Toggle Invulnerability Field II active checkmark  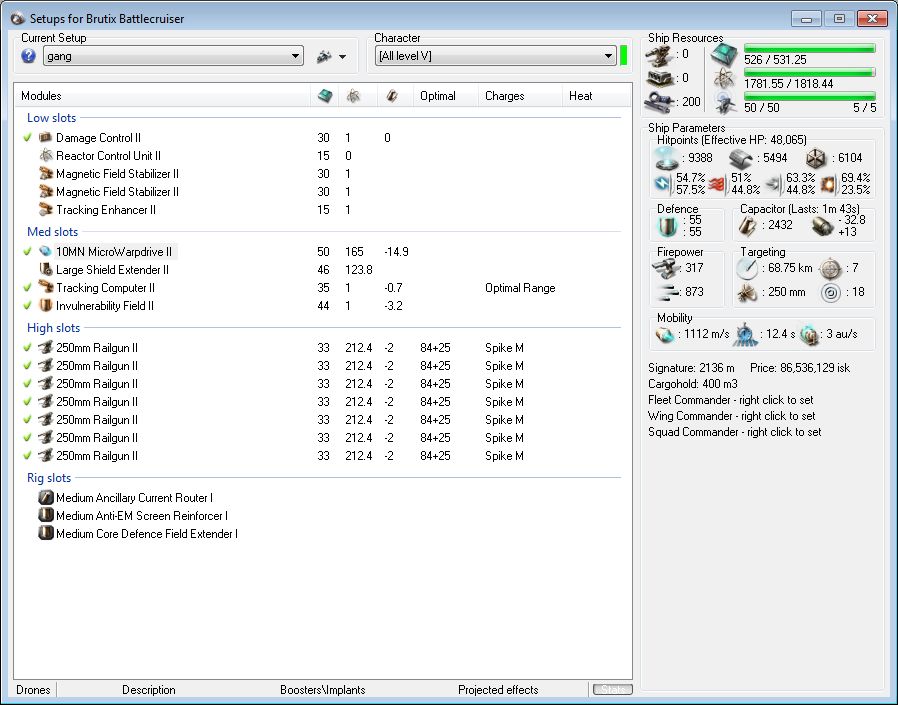coord(27,306)
